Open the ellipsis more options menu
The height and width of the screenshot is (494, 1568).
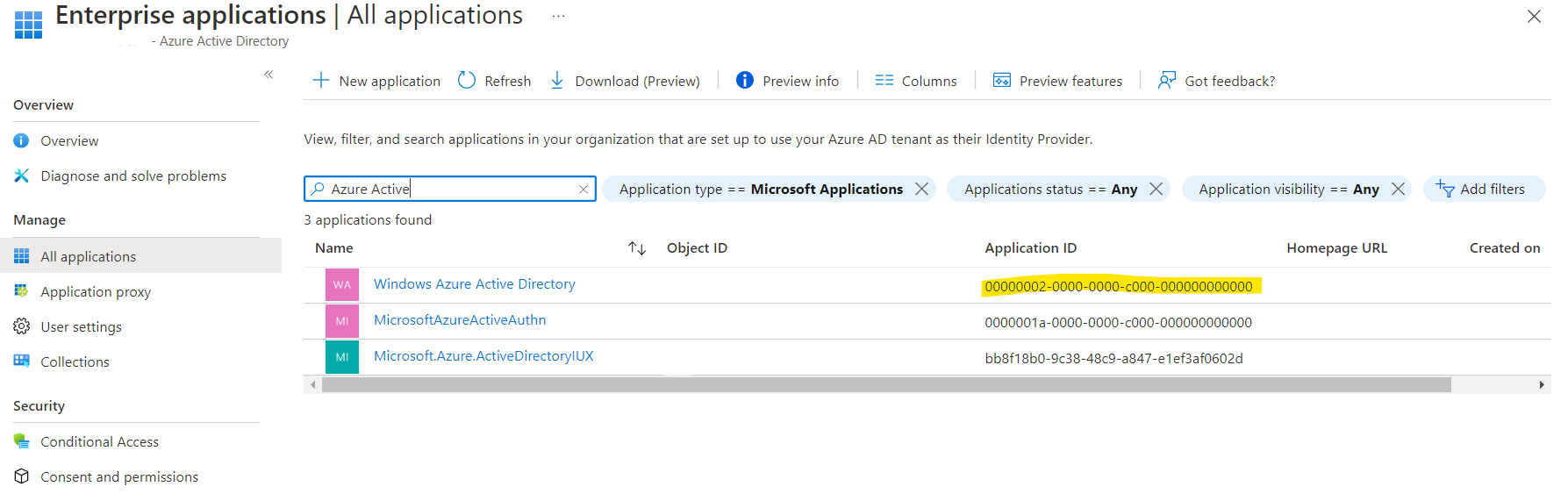pyautogui.click(x=558, y=16)
